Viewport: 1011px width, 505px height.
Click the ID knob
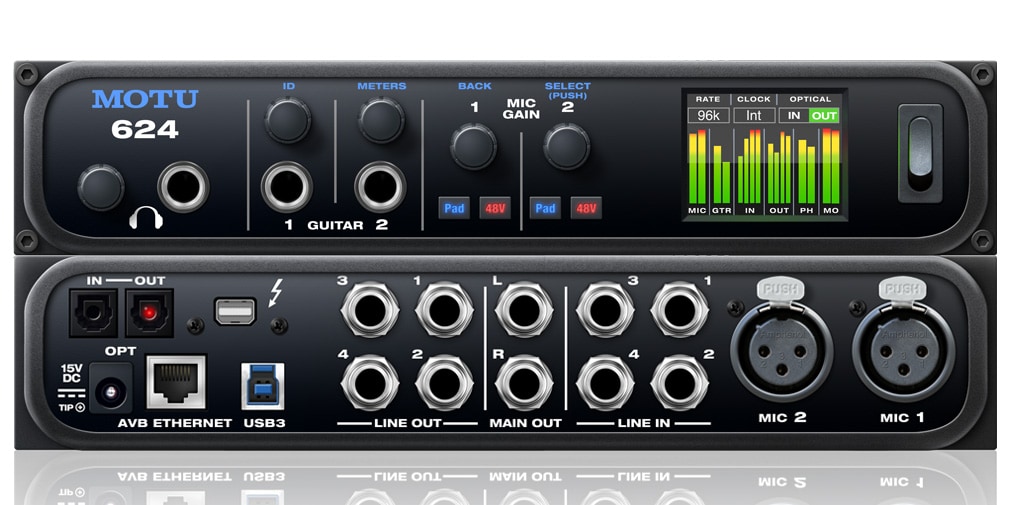coord(288,120)
